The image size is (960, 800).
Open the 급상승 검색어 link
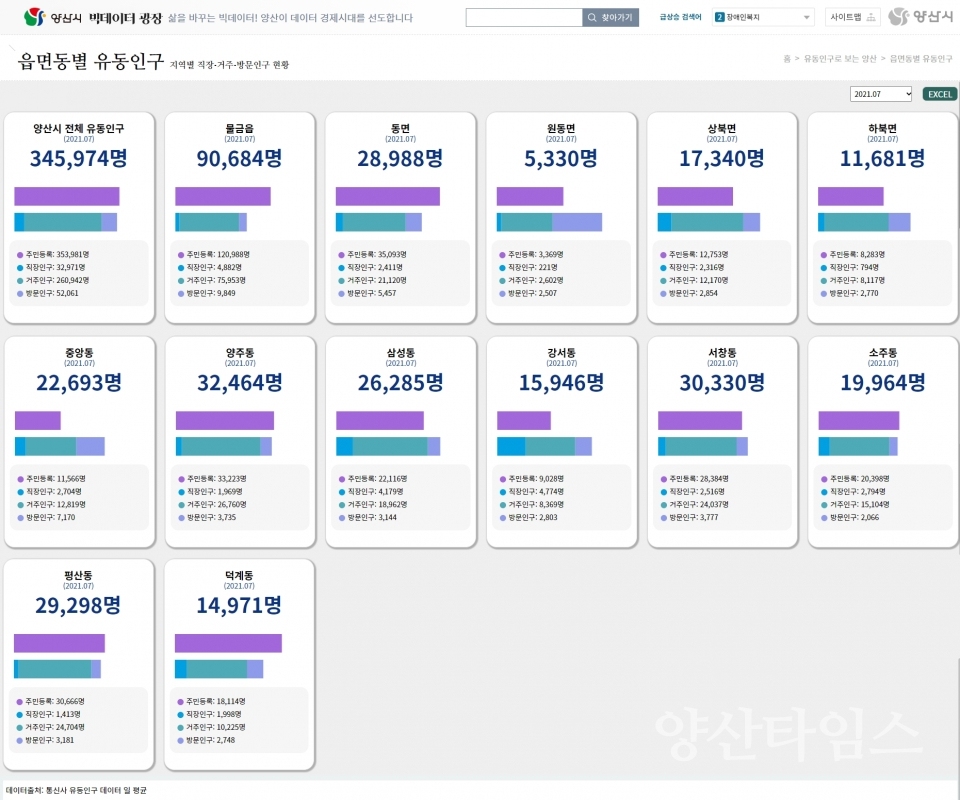680,17
